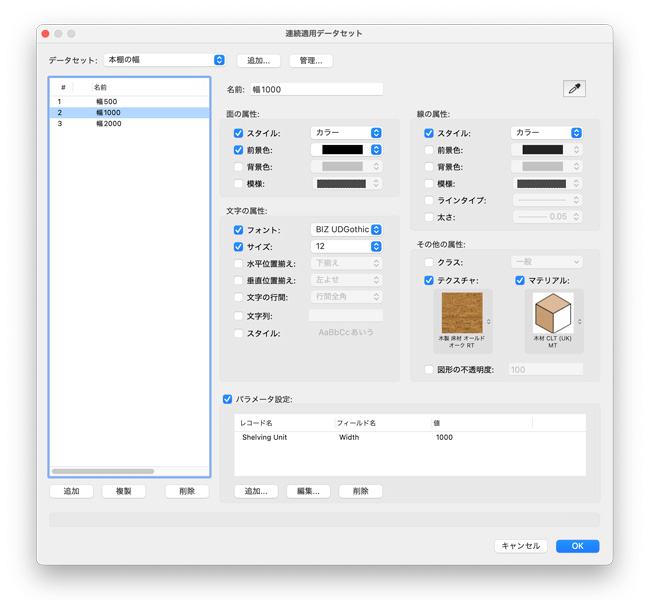This screenshot has width=649, height=600.
Task: Click the black 前景色 swatch in 面の属性
Action: [x=342, y=150]
